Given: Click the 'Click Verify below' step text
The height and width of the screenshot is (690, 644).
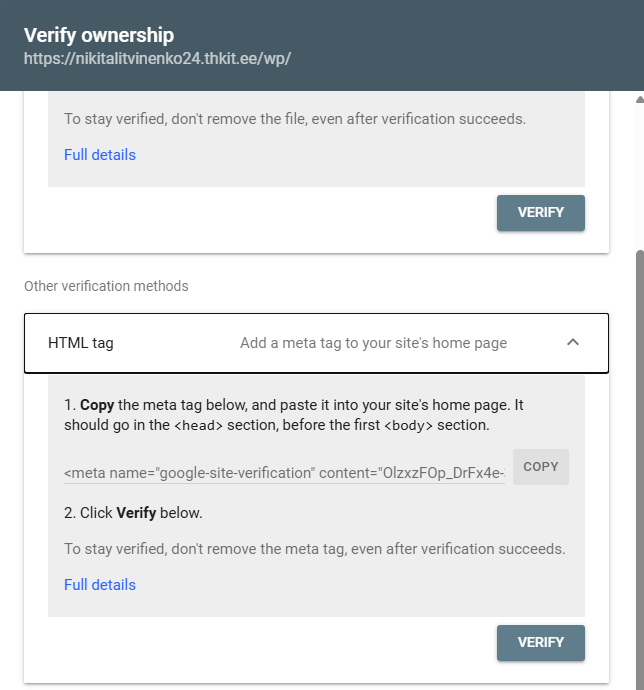Looking at the screenshot, I should pos(133,513).
